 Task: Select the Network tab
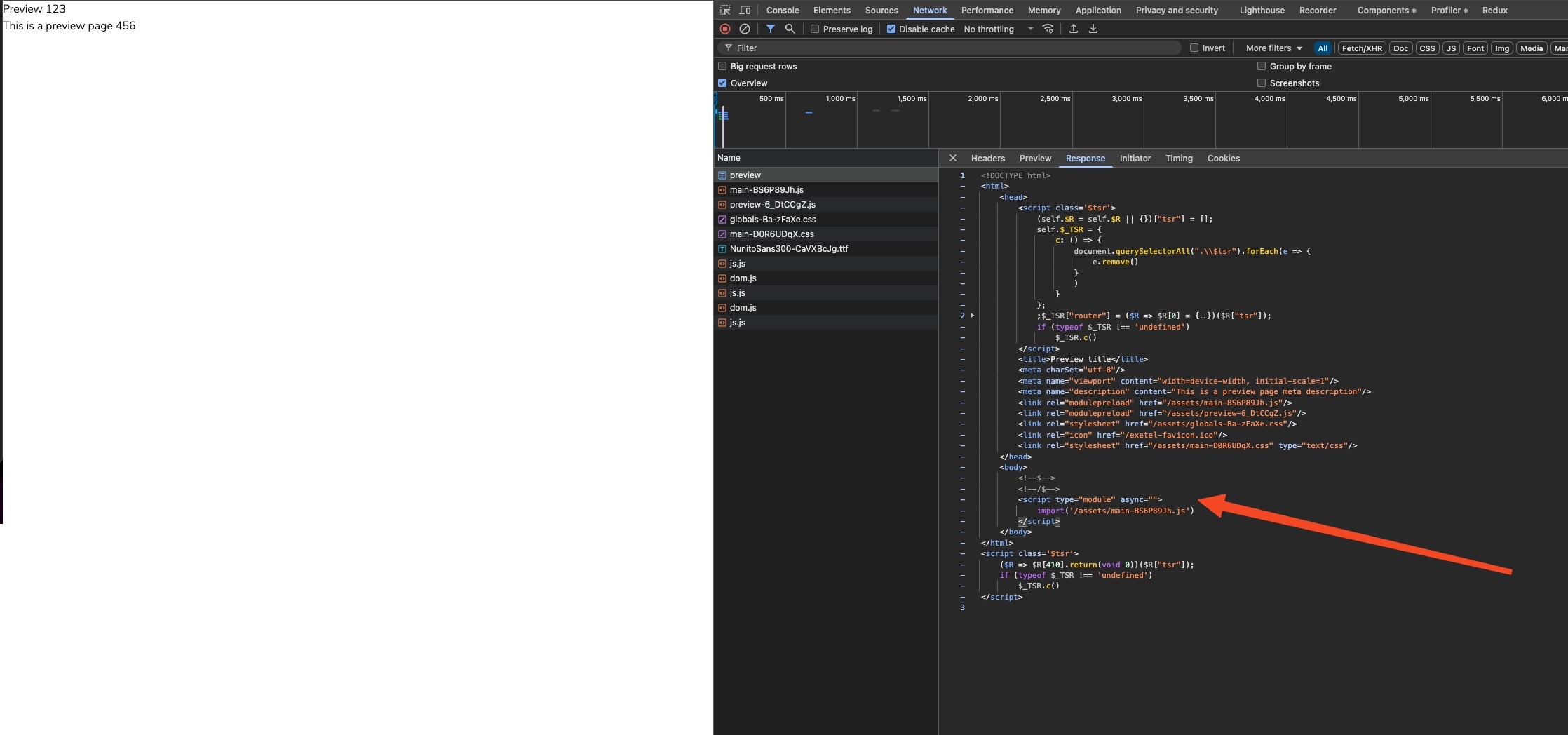click(x=930, y=10)
